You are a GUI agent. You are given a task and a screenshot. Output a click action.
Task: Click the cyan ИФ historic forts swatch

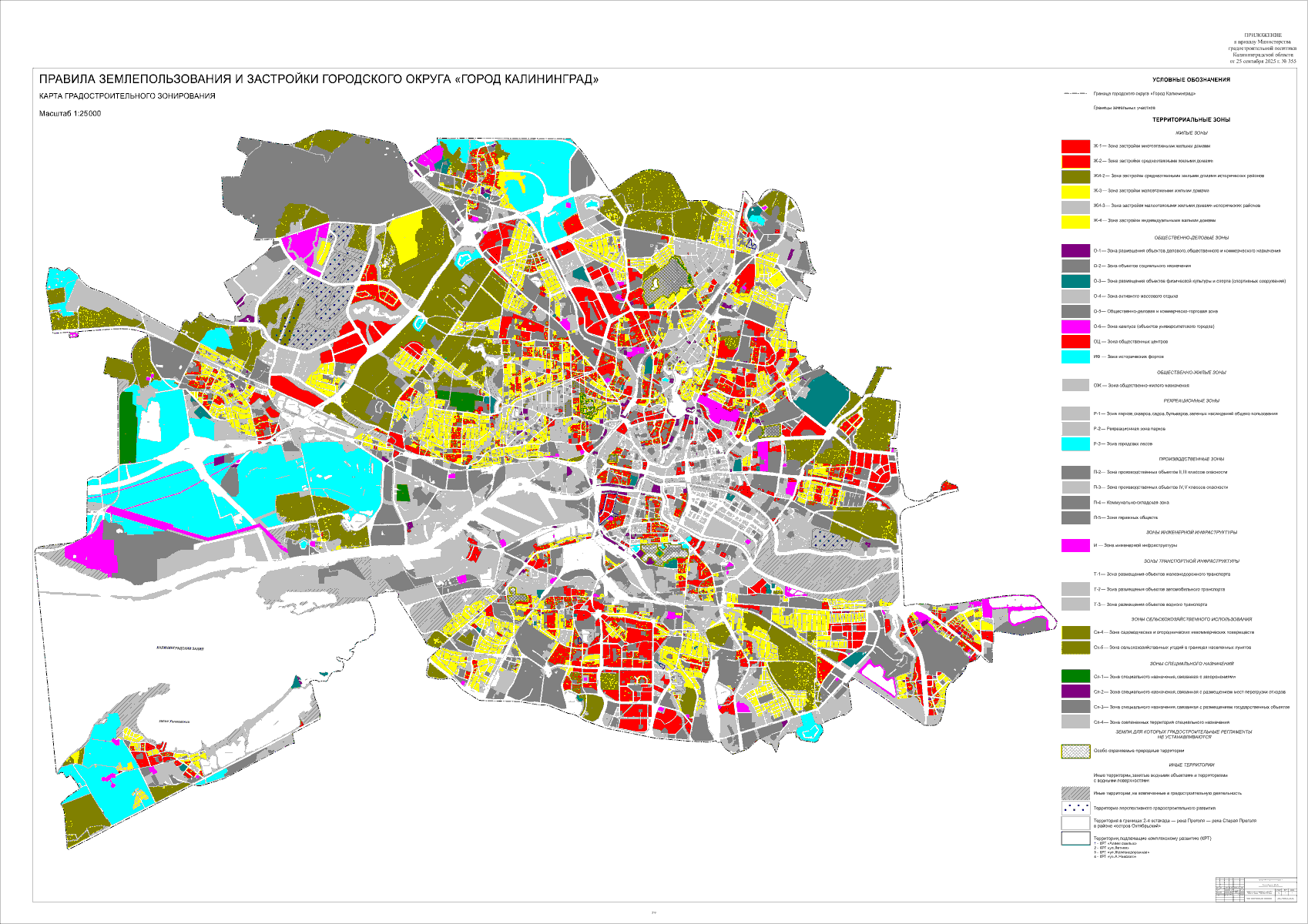(1075, 357)
